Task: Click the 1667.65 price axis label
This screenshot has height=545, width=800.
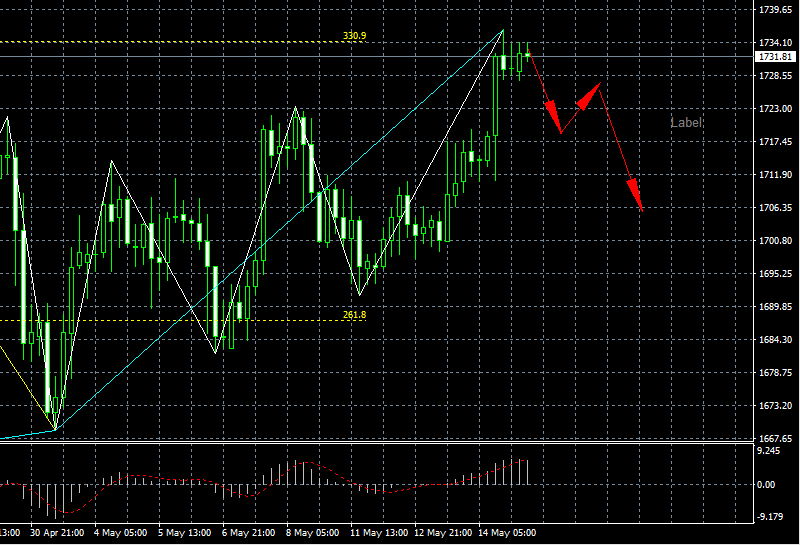Action: (776, 438)
